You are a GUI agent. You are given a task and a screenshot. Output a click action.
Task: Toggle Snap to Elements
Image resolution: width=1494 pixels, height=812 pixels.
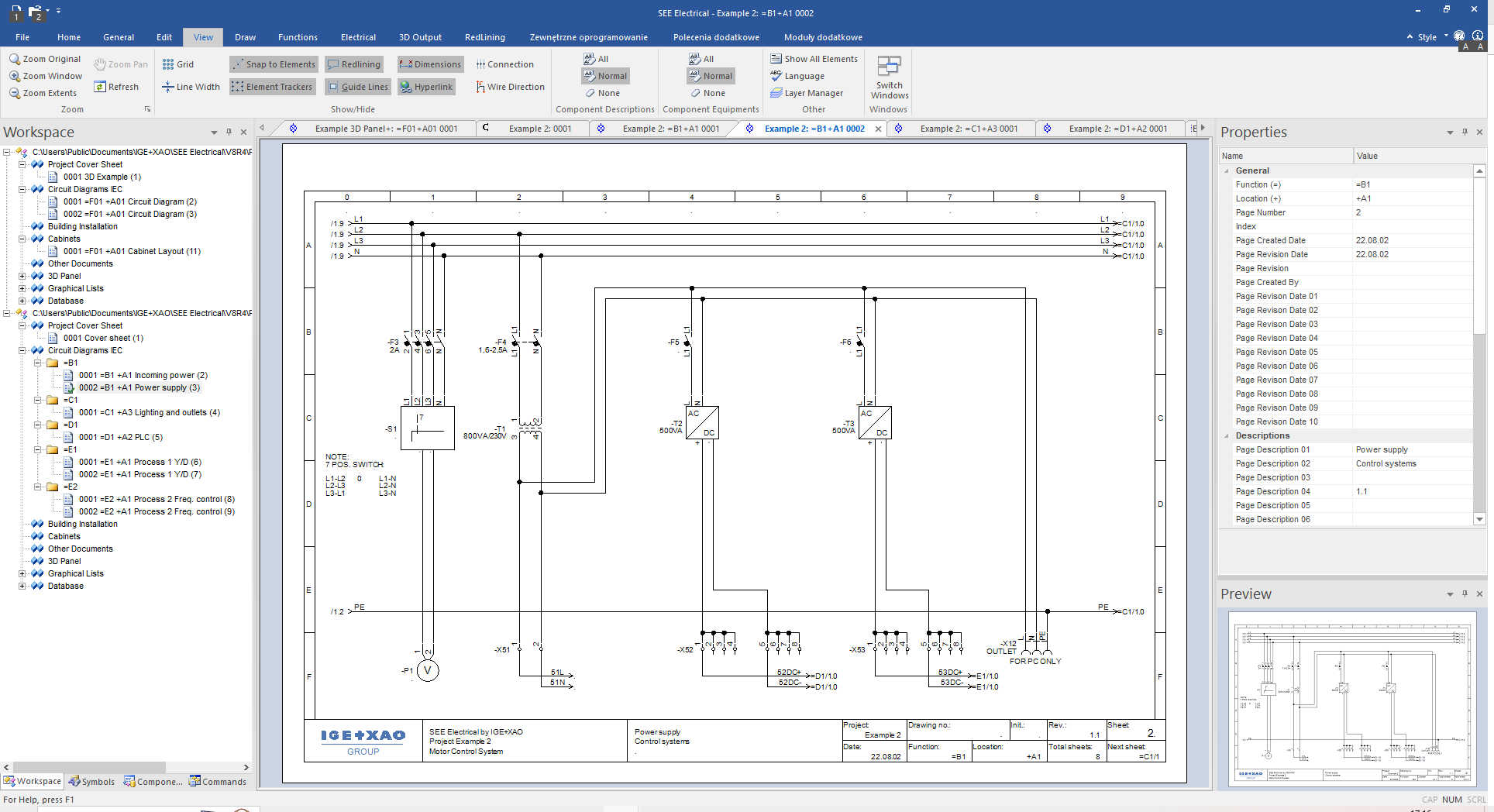[x=274, y=64]
